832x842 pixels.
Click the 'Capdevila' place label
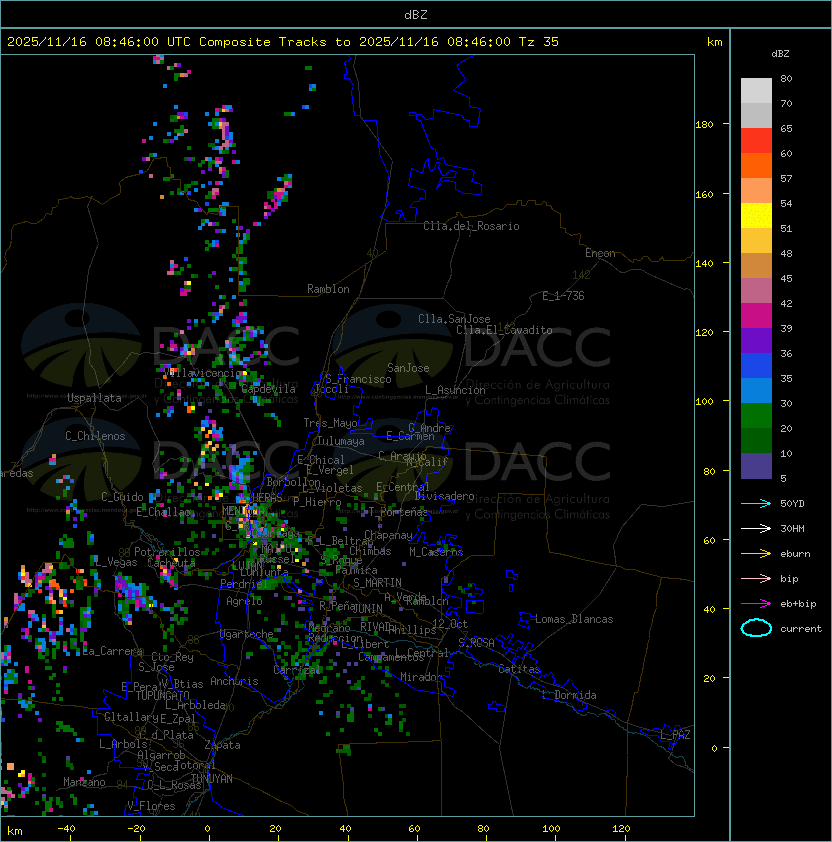(x=268, y=389)
